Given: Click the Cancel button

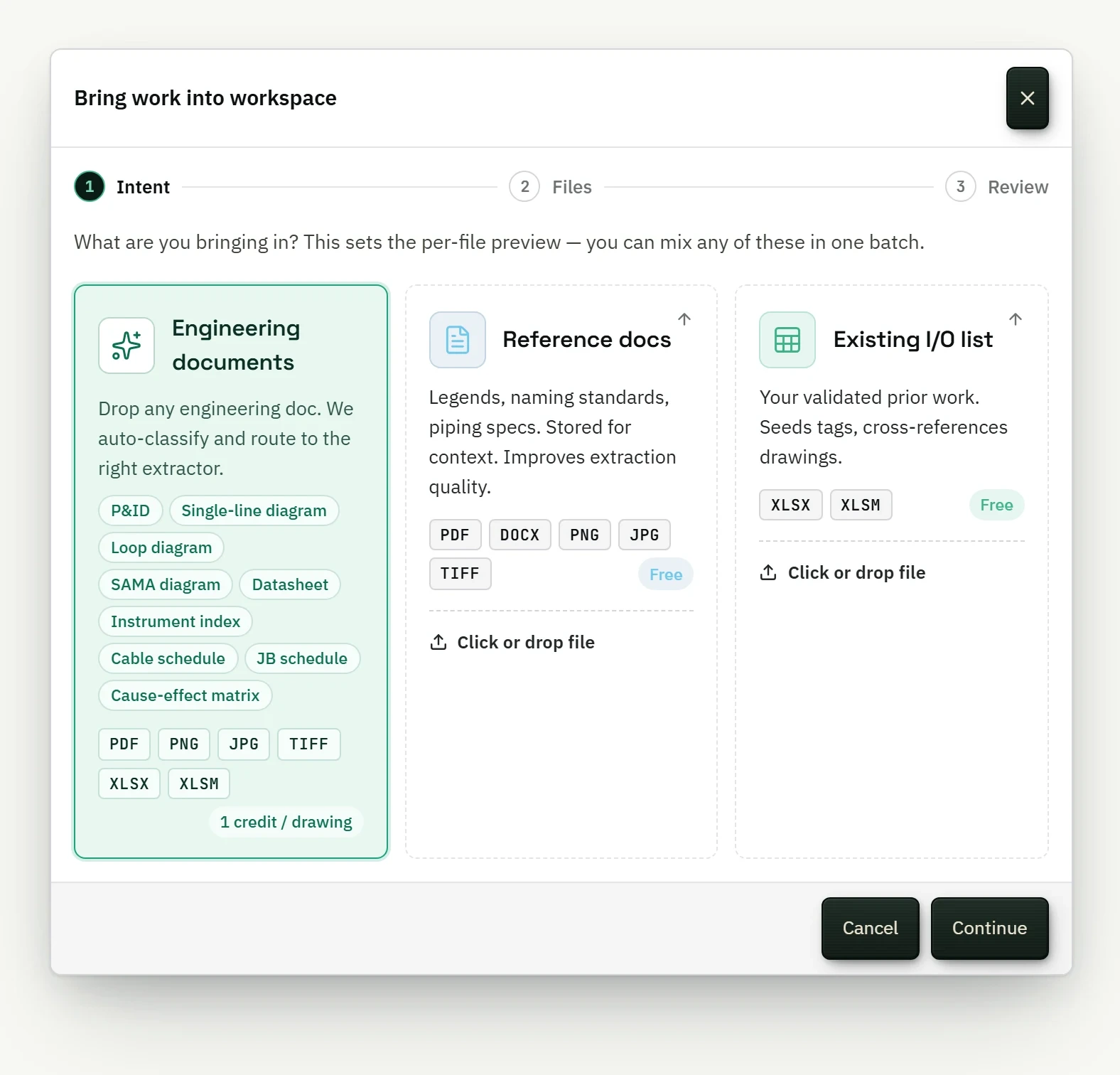Looking at the screenshot, I should [870, 928].
